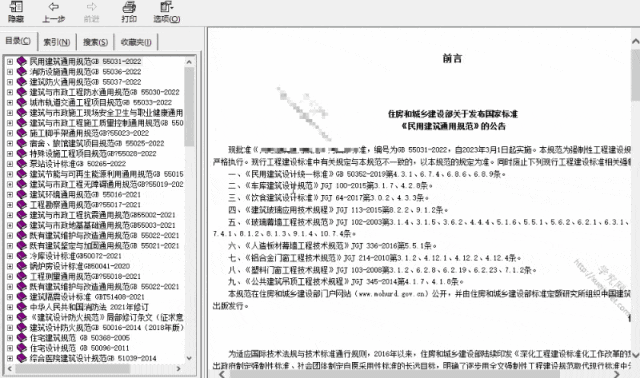
Task: Expand the 锅炉房设计标准GB50041-2020 node
Action: [10, 266]
